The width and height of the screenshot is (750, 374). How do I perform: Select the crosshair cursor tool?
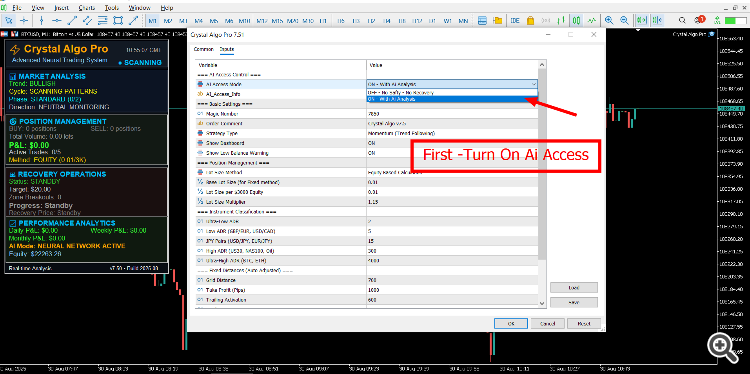point(24,21)
